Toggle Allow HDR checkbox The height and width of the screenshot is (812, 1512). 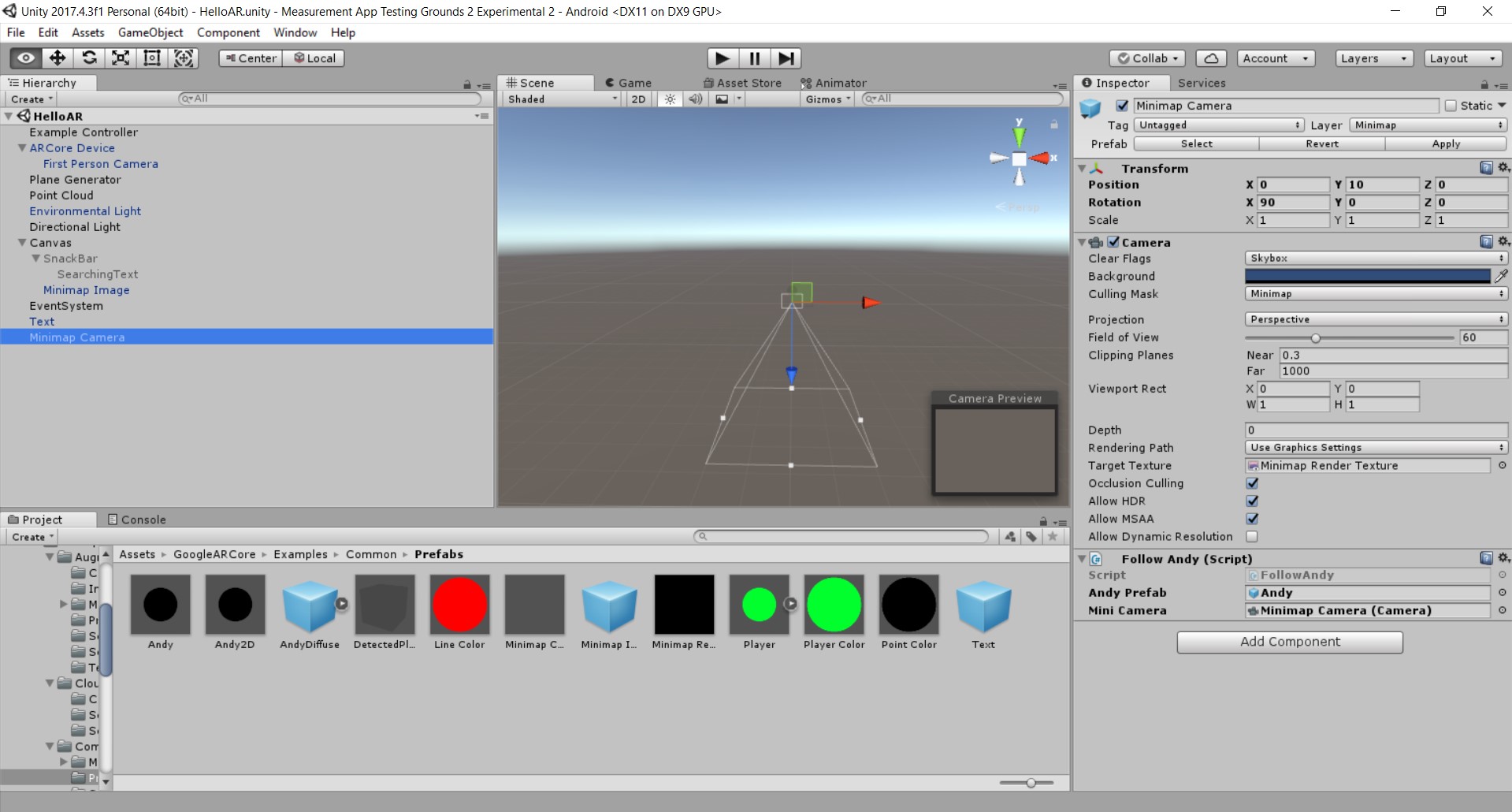pyautogui.click(x=1252, y=501)
